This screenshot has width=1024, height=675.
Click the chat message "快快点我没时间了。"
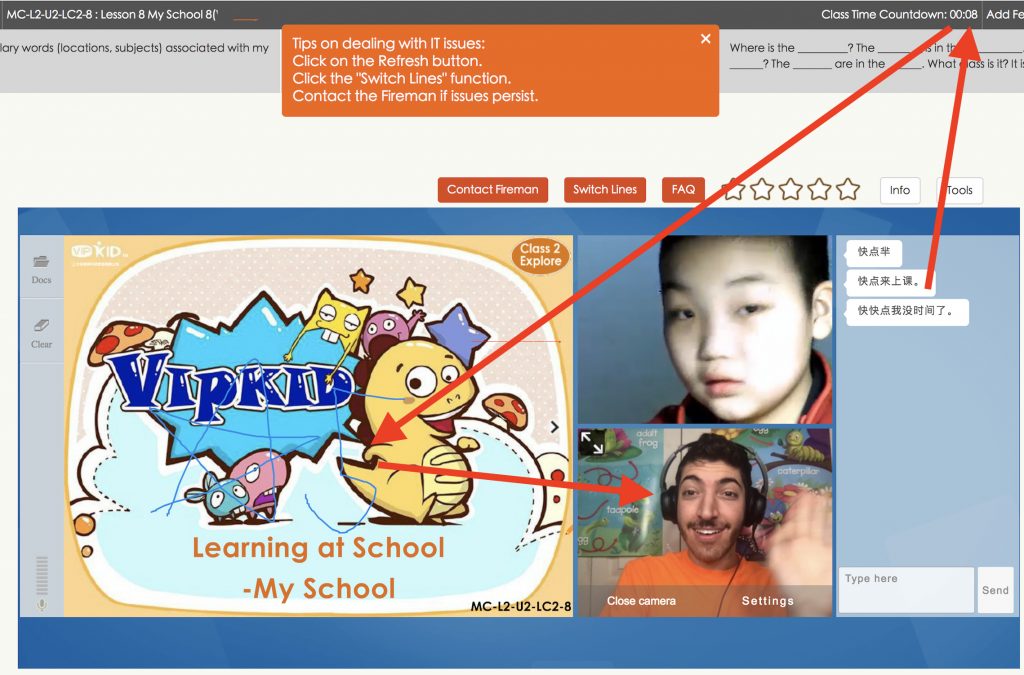pyautogui.click(x=907, y=311)
